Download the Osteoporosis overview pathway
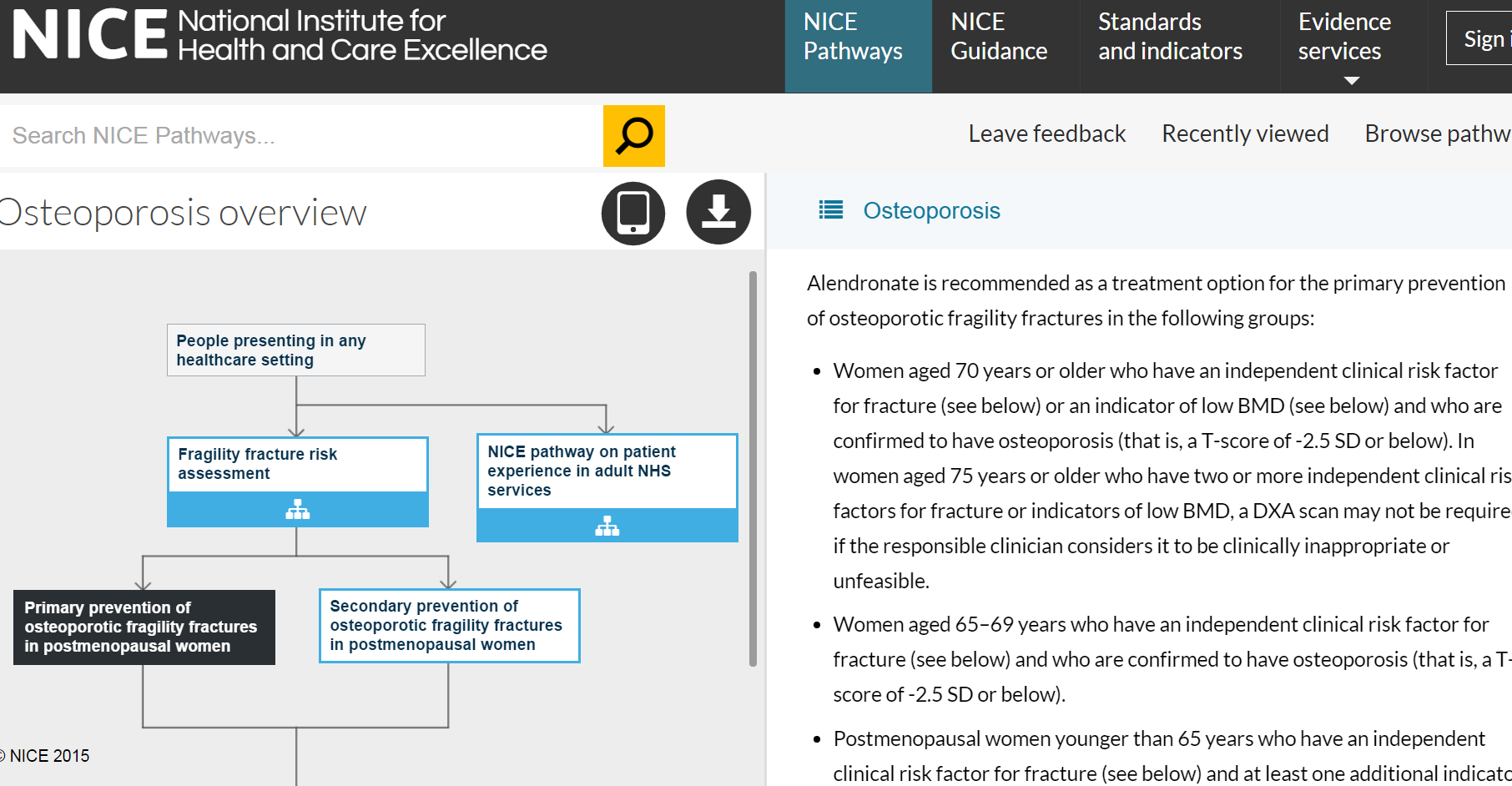Viewport: 1512px width, 786px height. coord(718,212)
